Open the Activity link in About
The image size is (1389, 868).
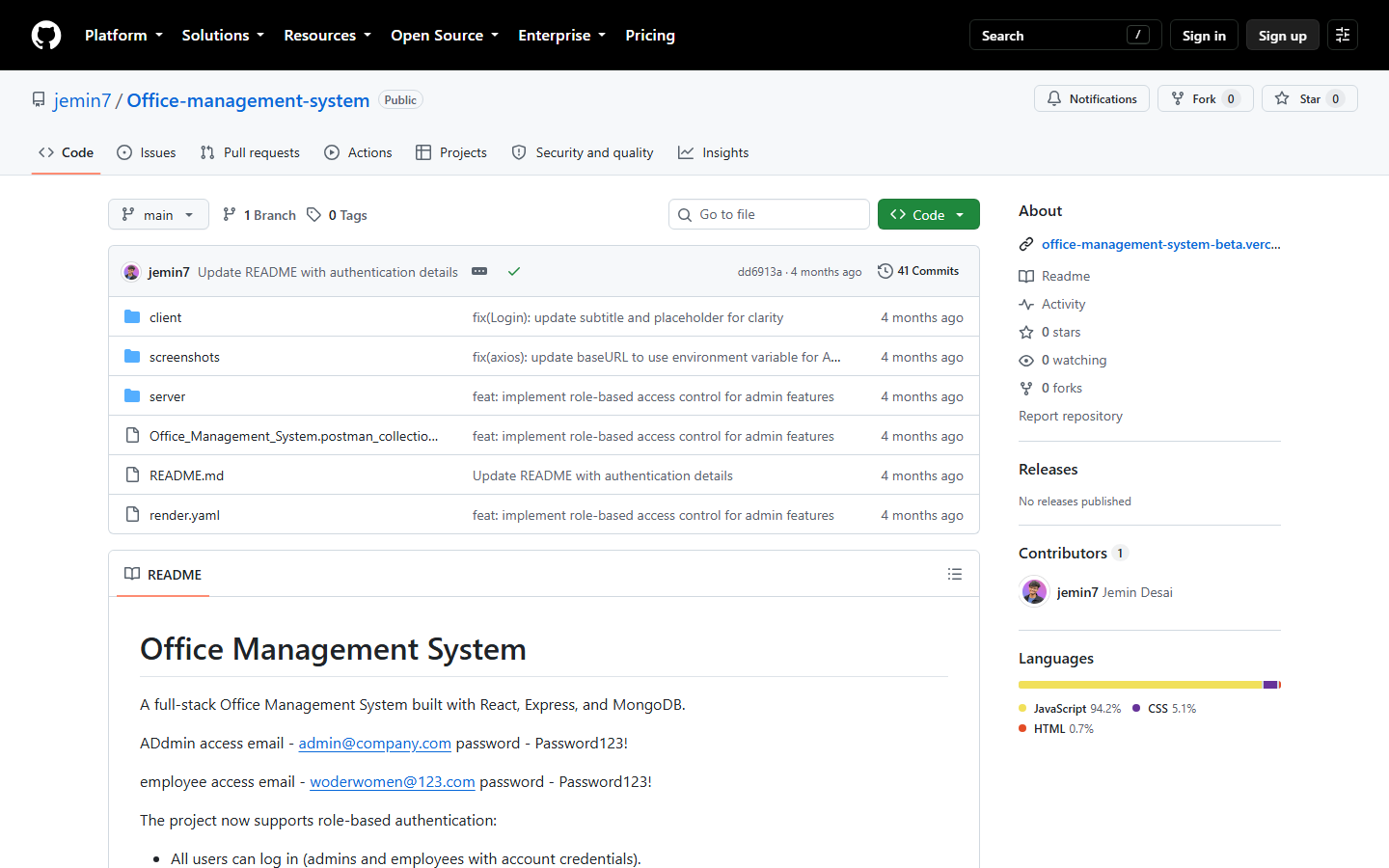pyautogui.click(x=1052, y=304)
